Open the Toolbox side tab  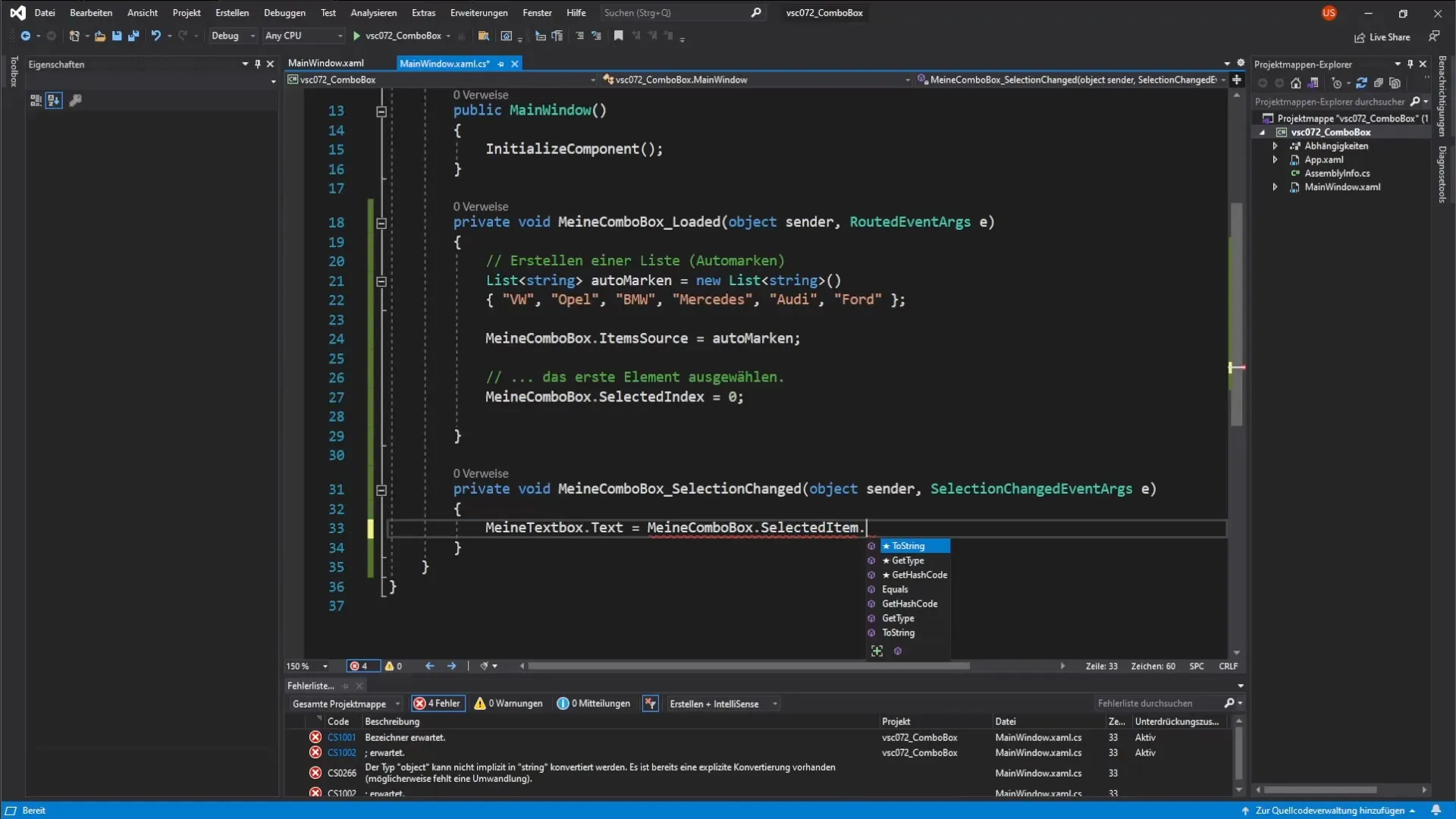click(x=13, y=71)
